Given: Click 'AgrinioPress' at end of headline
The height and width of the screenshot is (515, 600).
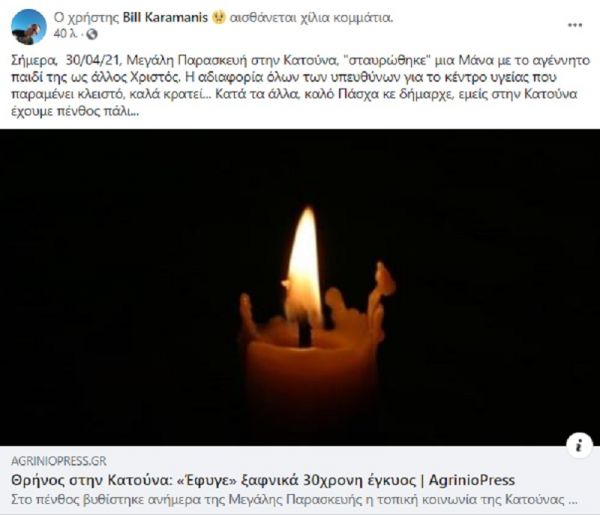Looking at the screenshot, I should tap(472, 480).
